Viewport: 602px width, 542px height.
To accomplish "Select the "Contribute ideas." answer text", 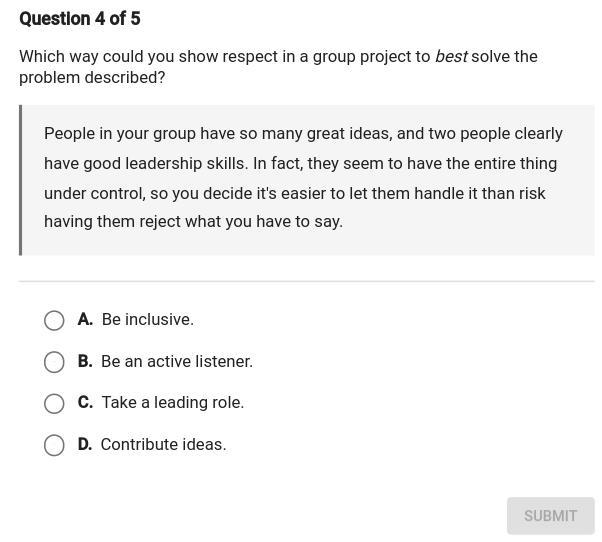I will [x=163, y=444].
